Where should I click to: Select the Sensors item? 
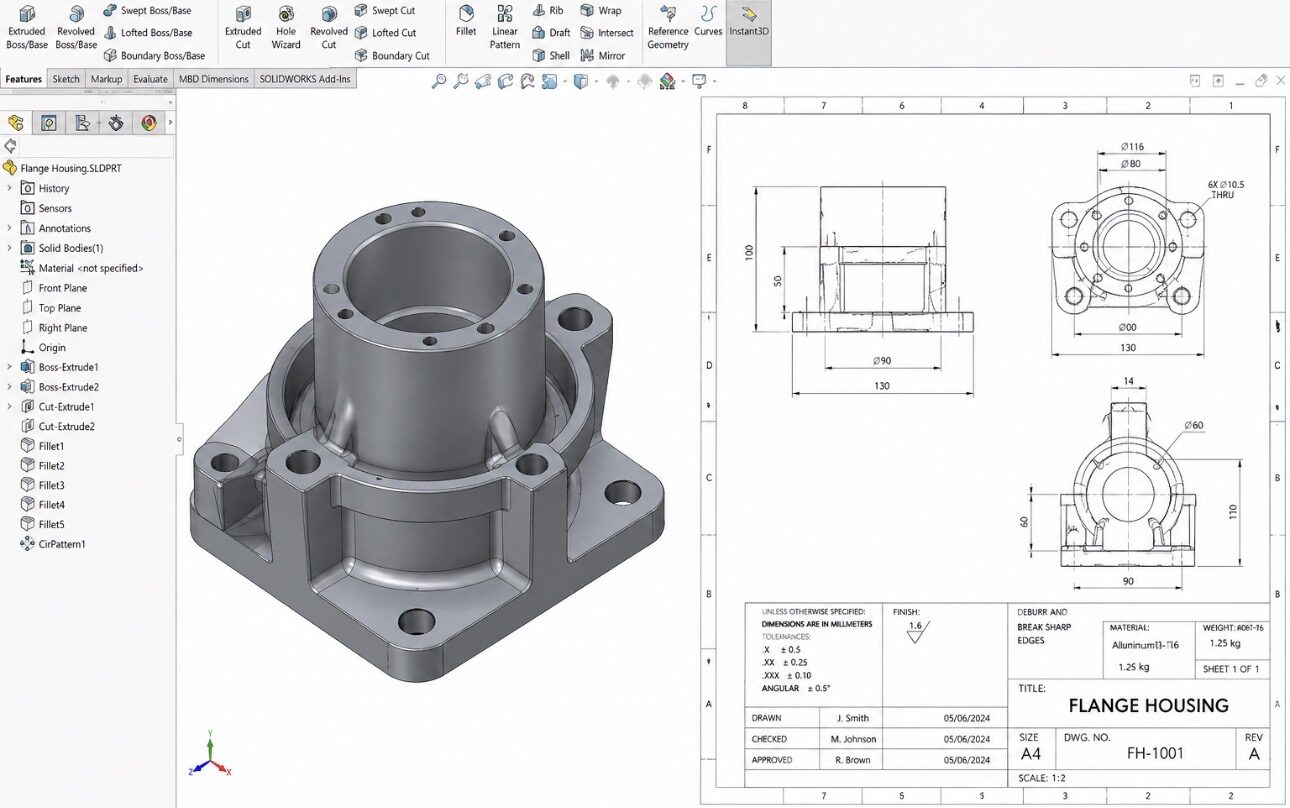(46, 208)
